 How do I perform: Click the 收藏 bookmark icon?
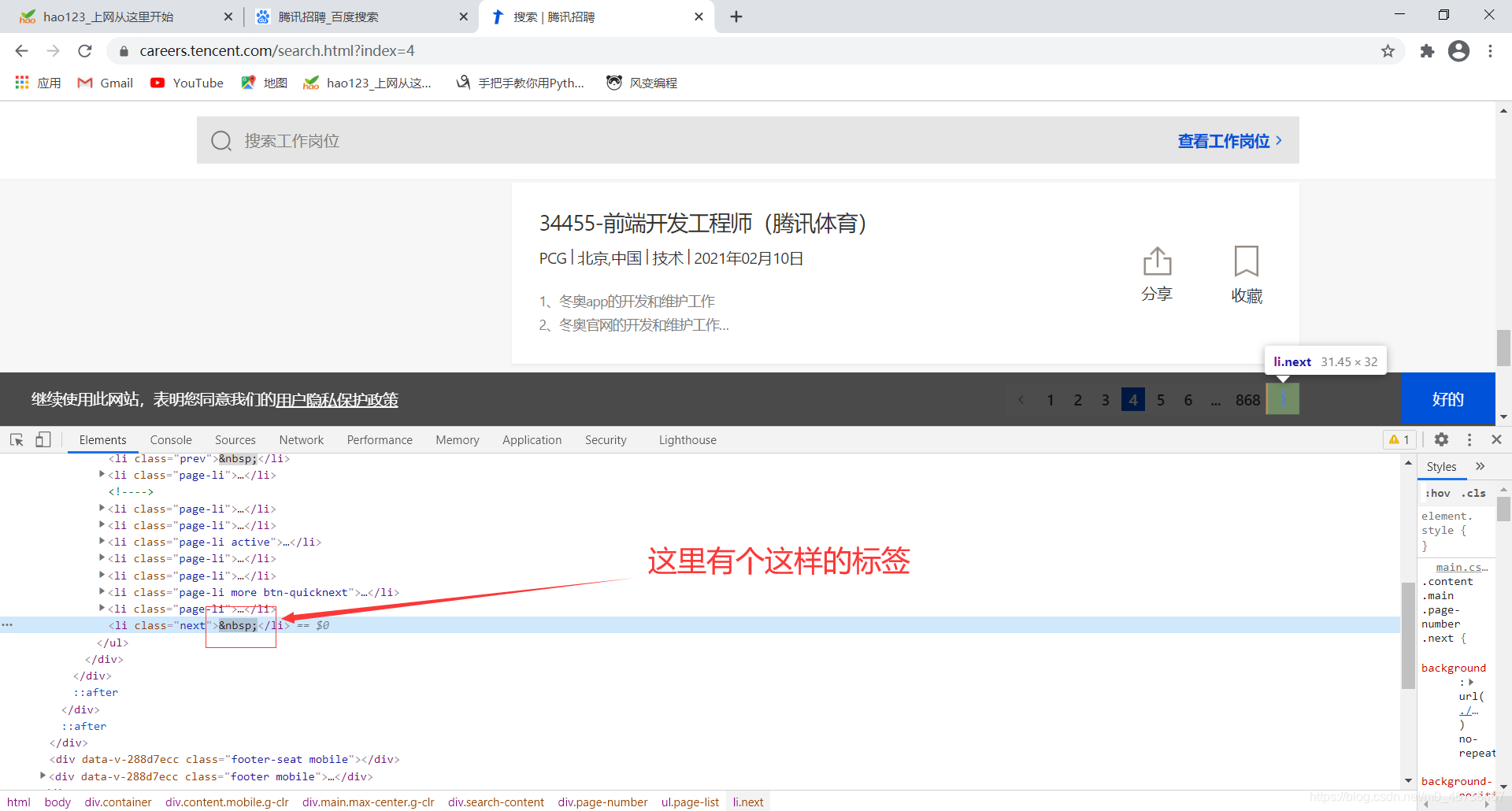click(1247, 274)
